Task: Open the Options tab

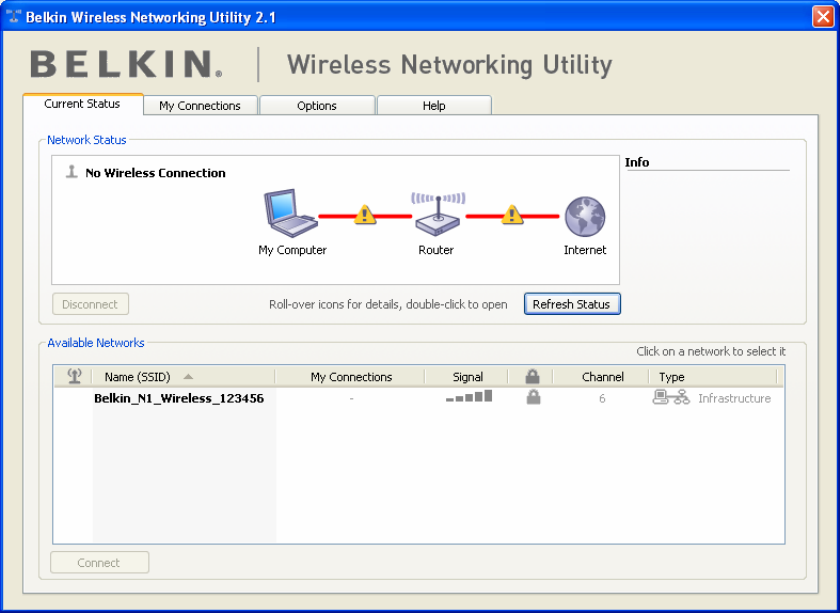Action: pyautogui.click(x=317, y=106)
